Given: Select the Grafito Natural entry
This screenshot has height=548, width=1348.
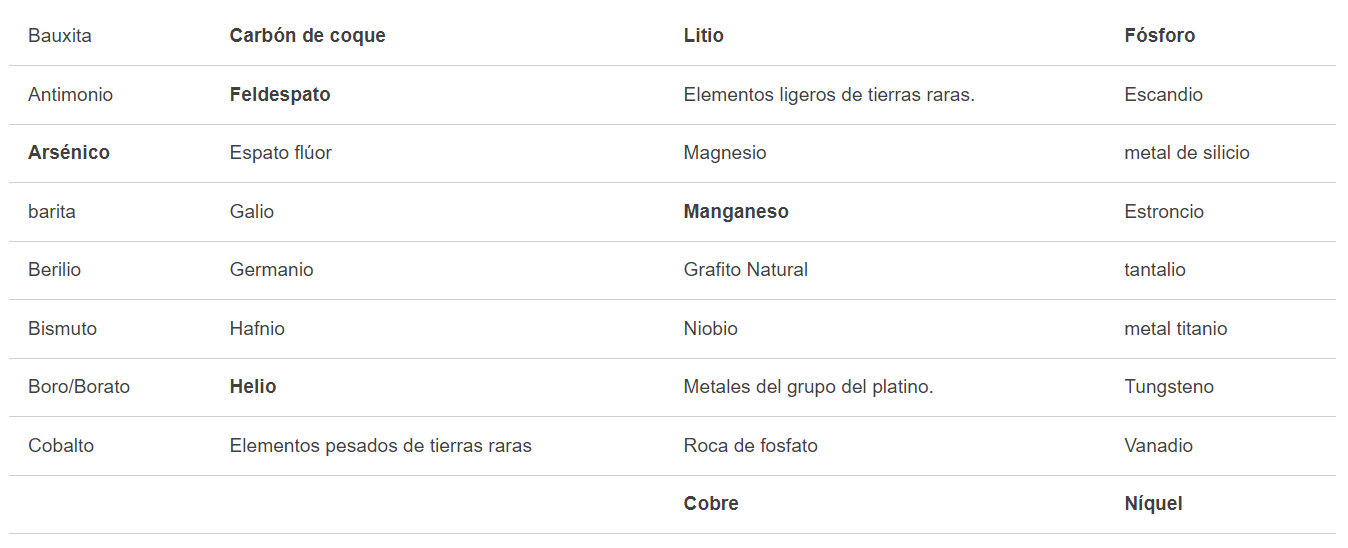Looking at the screenshot, I should (746, 270).
